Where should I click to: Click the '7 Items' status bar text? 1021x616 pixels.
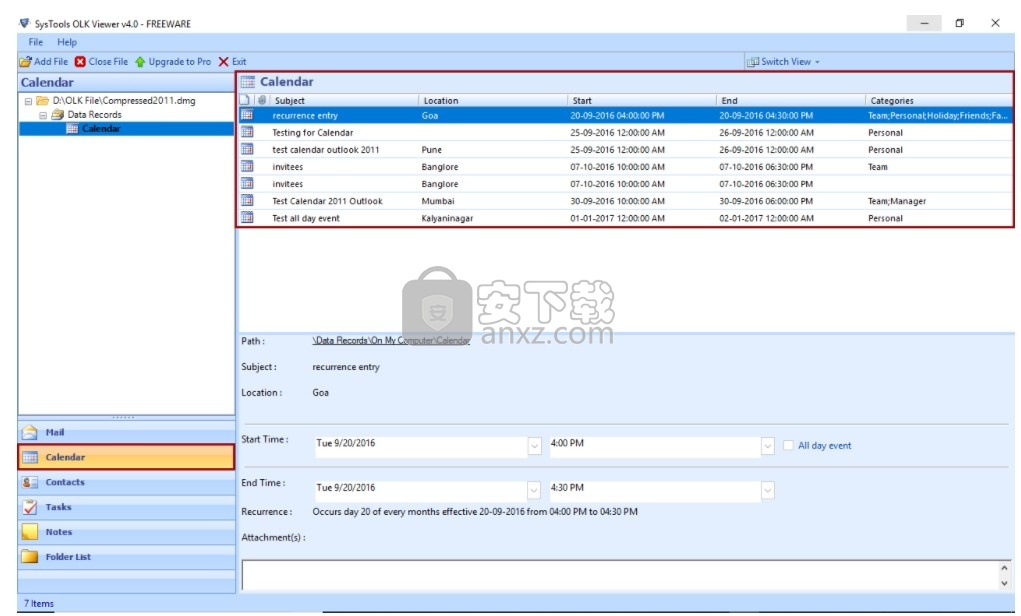coord(39,604)
